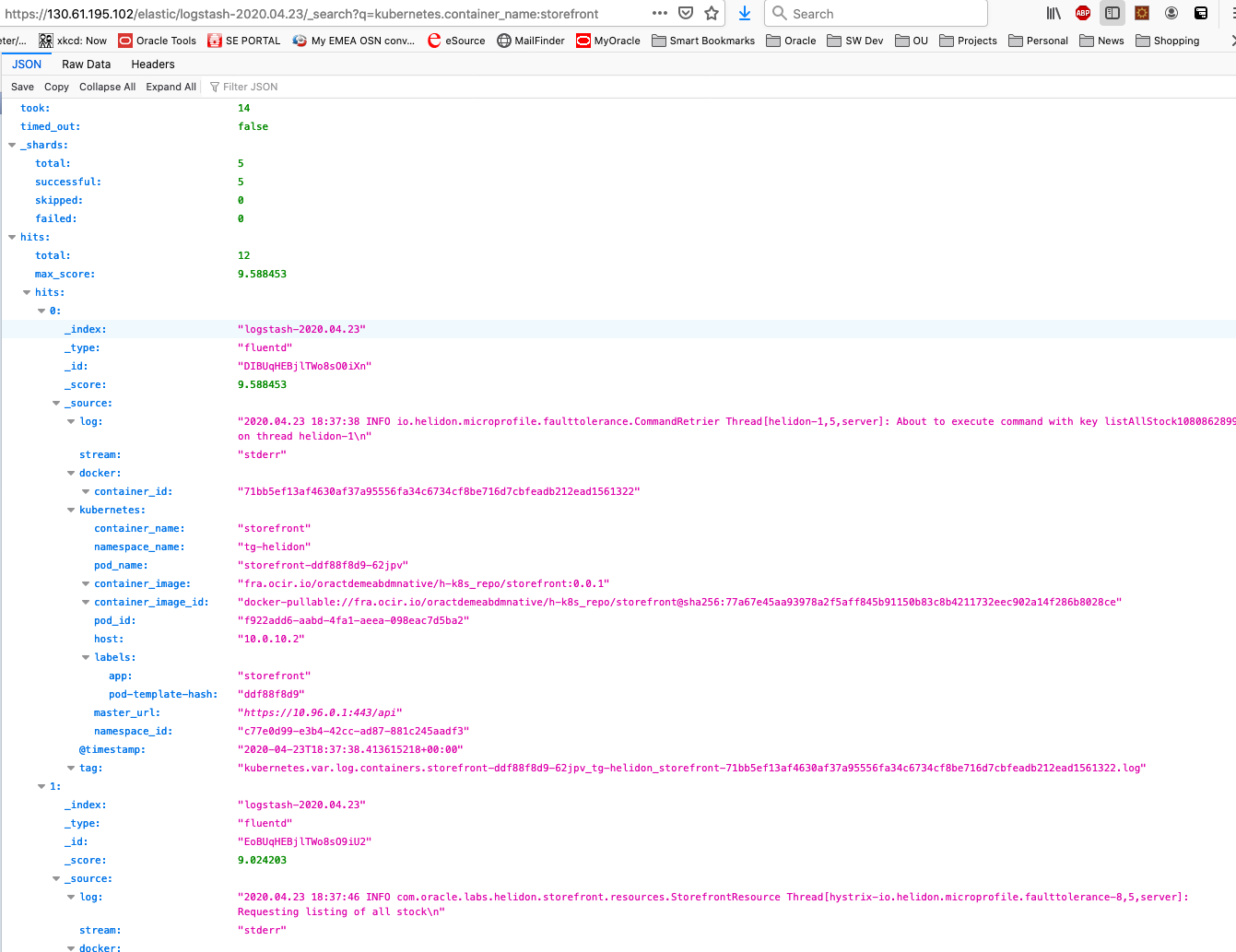Viewport: 1236px width, 952px height.
Task: Switch to the Raw Data tab
Action: point(86,65)
